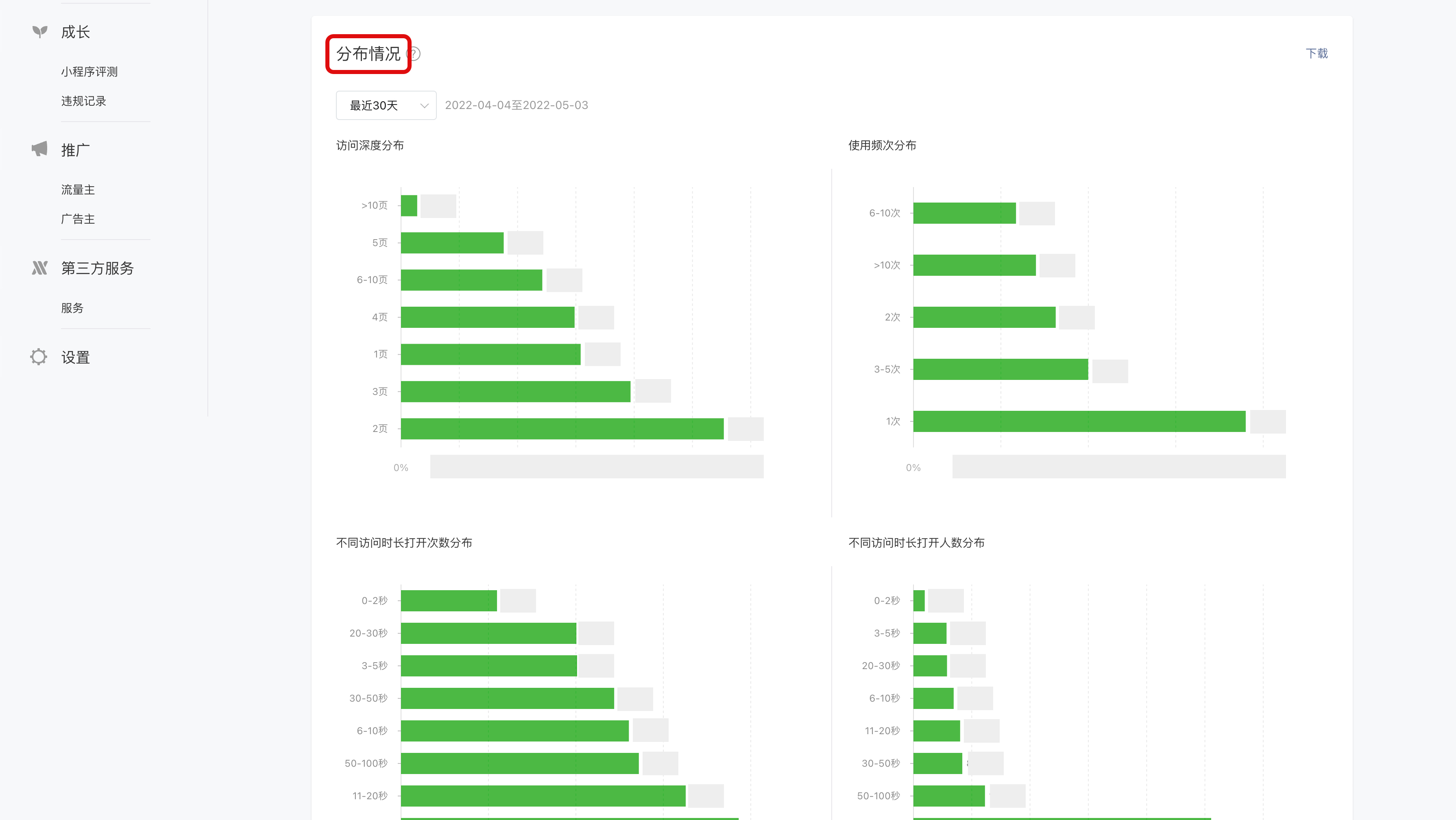
Task: Click the 2页 bar in 访问深度分布
Action: tap(562, 428)
